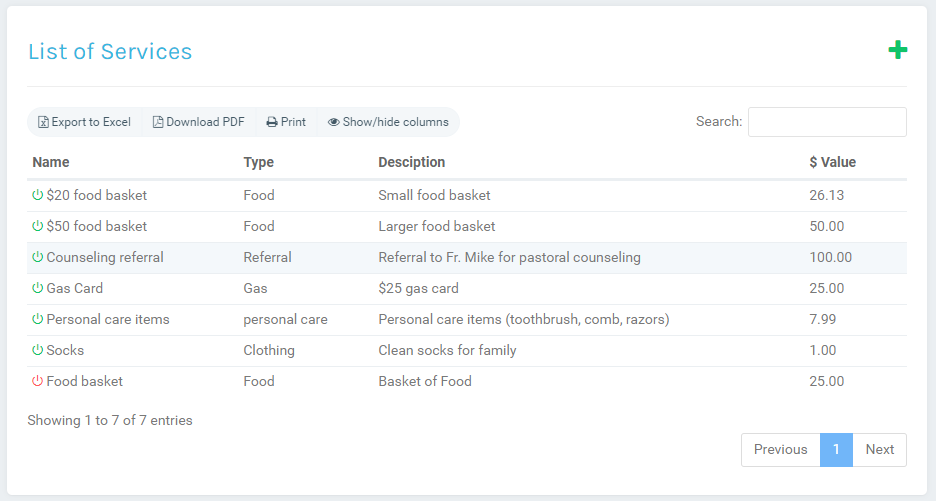Sort table by Type column header

(x=258, y=162)
